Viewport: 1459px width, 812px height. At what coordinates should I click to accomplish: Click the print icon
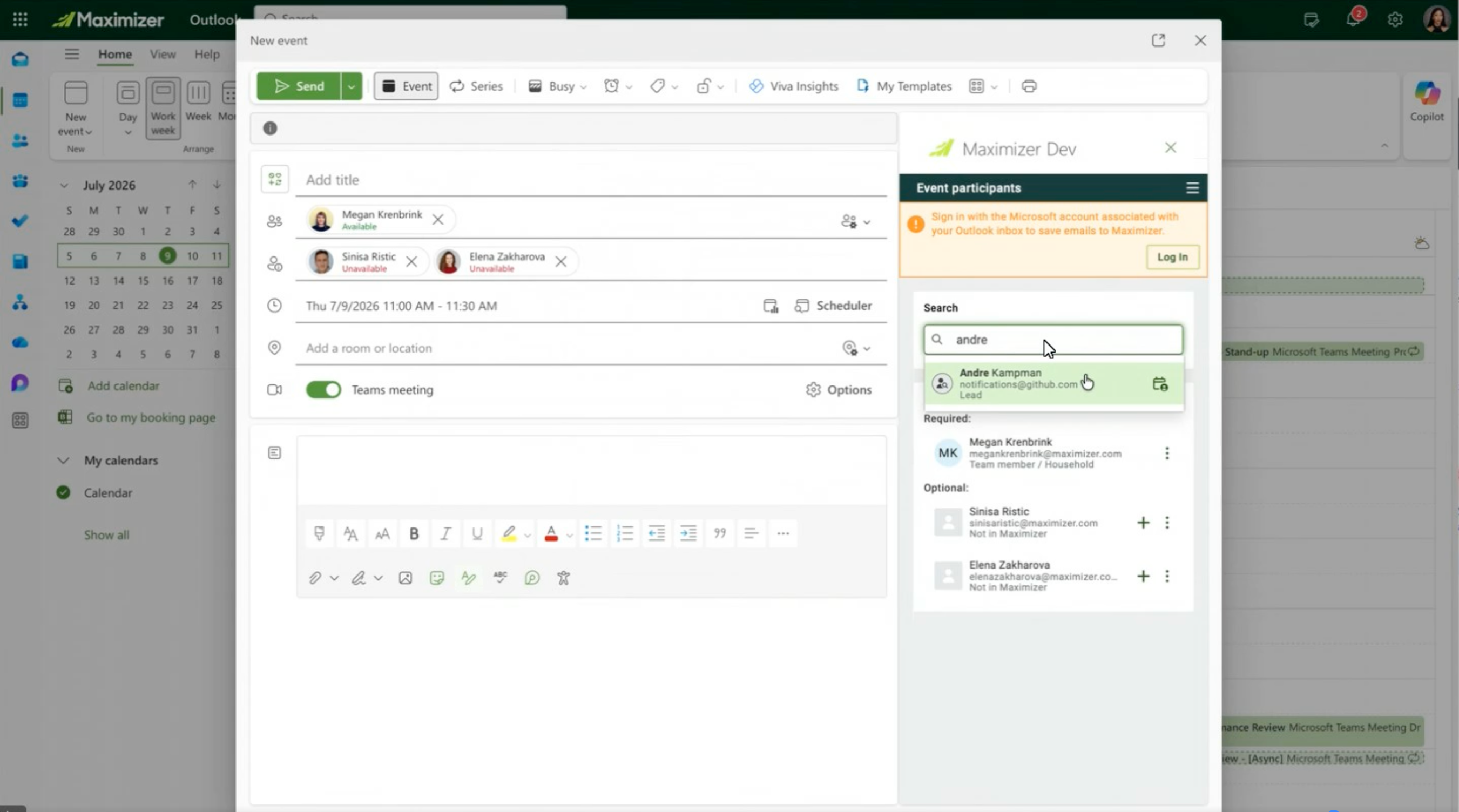(x=1029, y=86)
